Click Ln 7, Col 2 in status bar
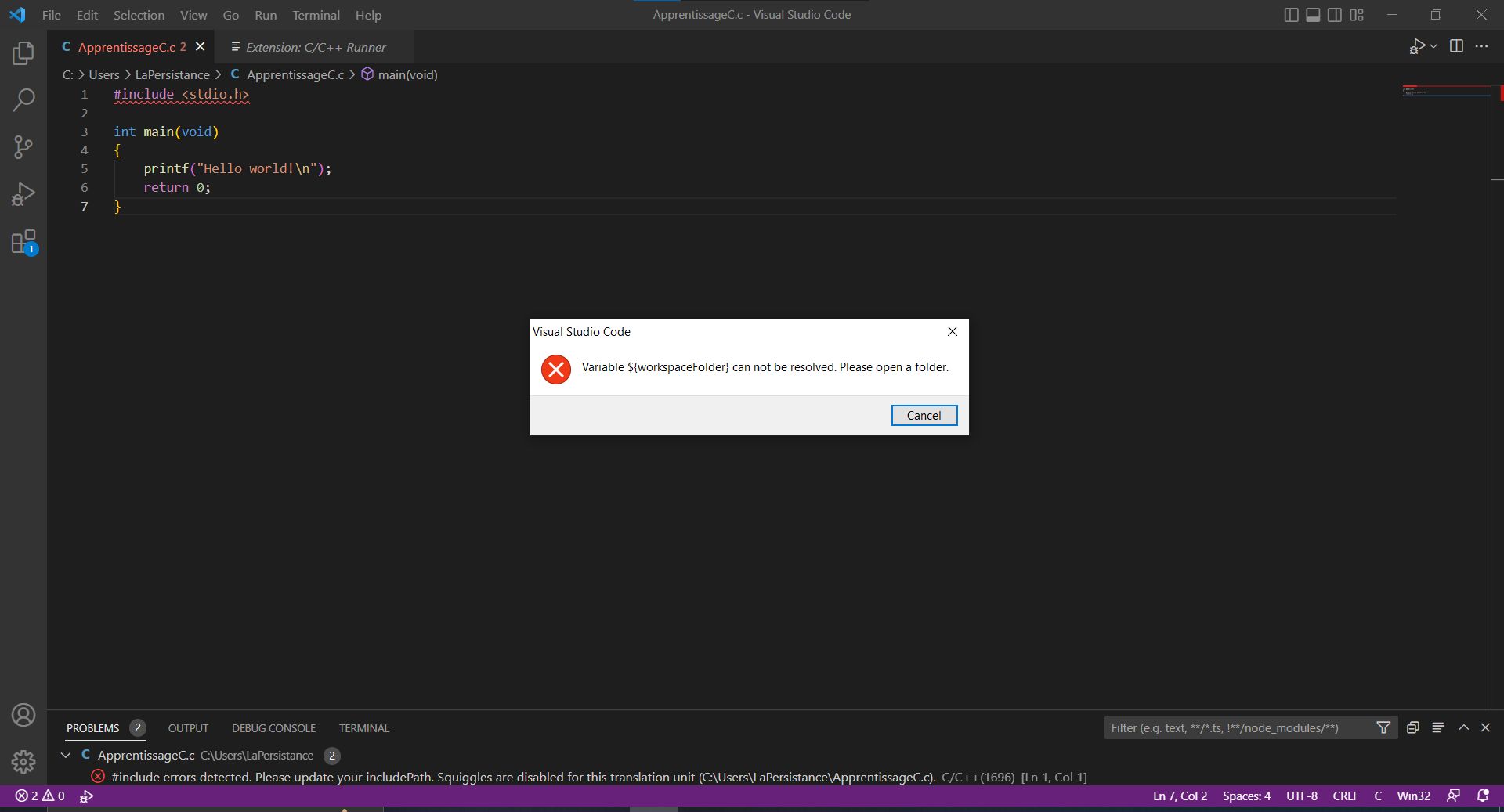Image resolution: width=1504 pixels, height=812 pixels. pos(1180,796)
